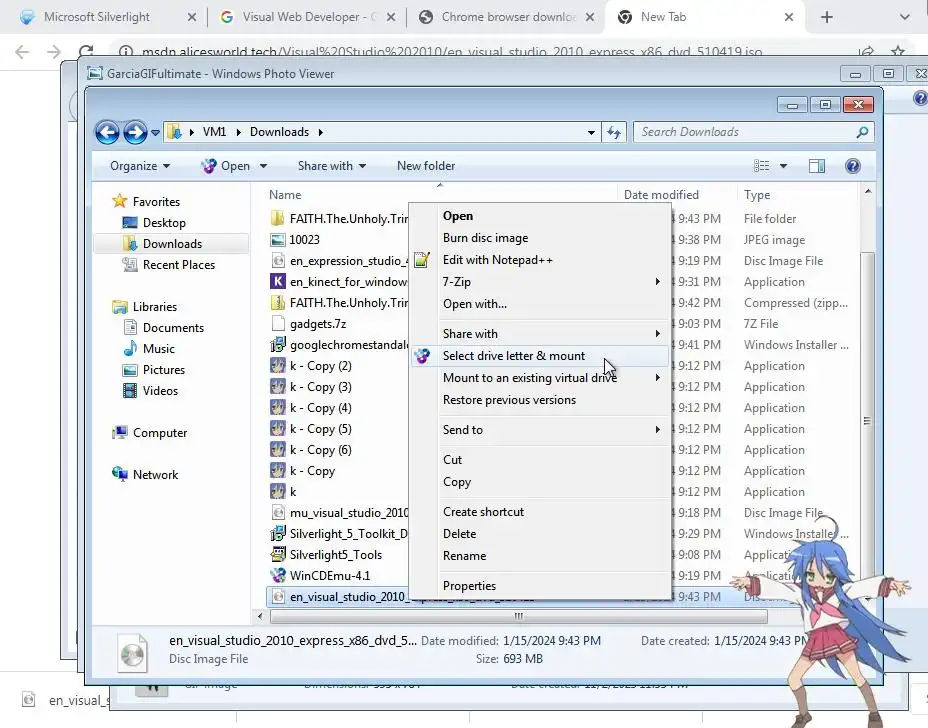Choose Open with... in context menu

pyautogui.click(x=540, y=304)
